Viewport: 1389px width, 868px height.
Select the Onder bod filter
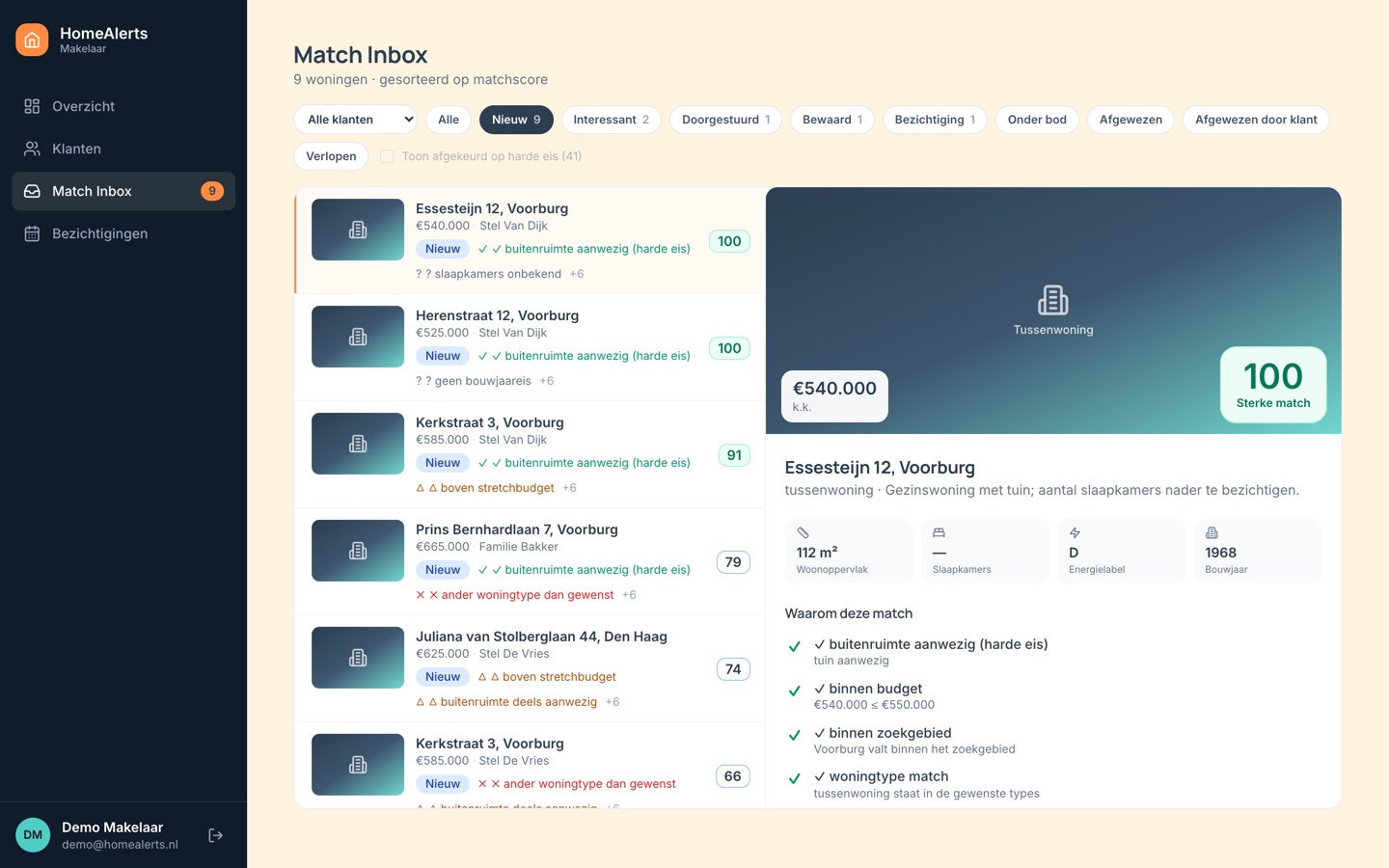pyautogui.click(x=1037, y=120)
